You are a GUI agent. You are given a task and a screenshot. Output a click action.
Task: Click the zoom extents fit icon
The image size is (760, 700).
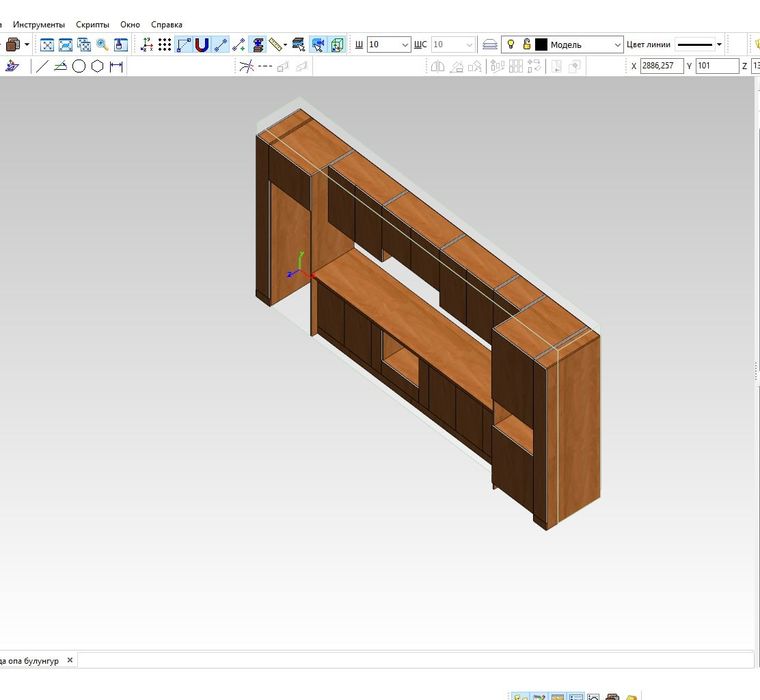[46, 45]
